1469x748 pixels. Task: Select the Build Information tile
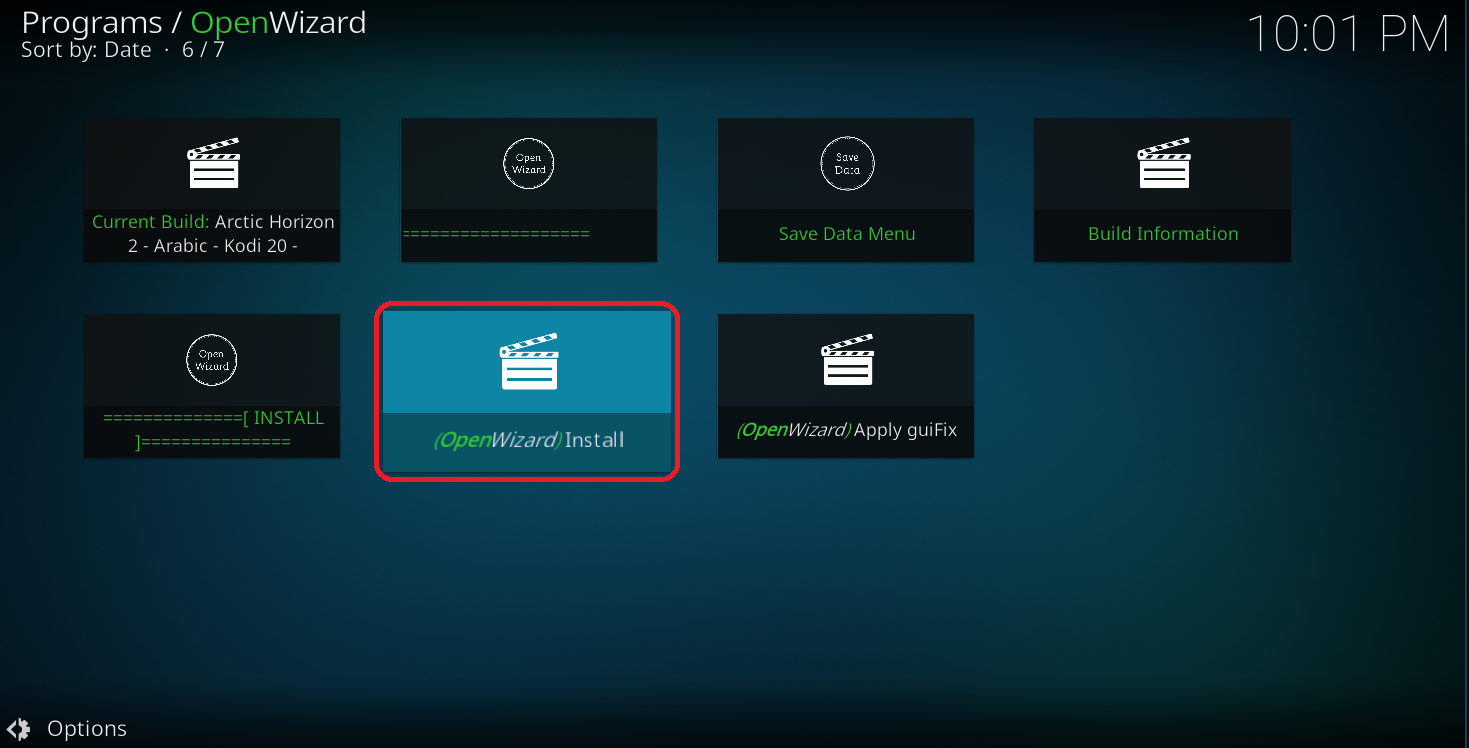1161,190
